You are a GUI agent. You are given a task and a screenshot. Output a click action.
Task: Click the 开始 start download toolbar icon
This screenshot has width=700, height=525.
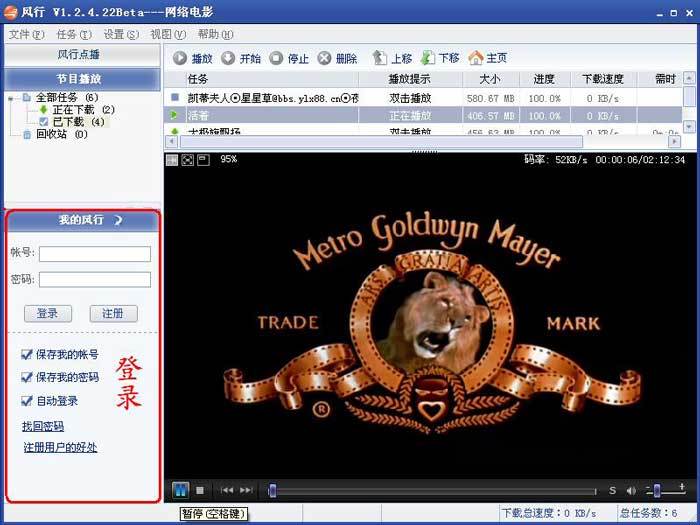pos(228,58)
